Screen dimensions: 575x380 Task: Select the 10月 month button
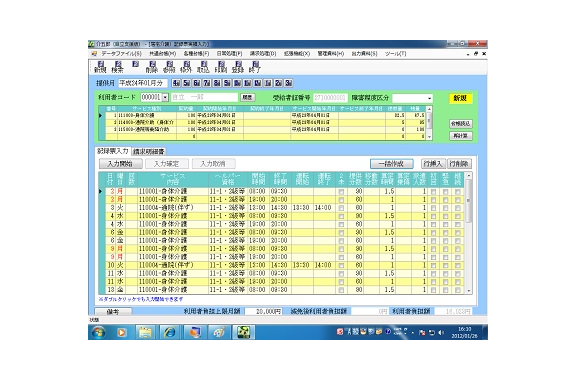point(238,83)
